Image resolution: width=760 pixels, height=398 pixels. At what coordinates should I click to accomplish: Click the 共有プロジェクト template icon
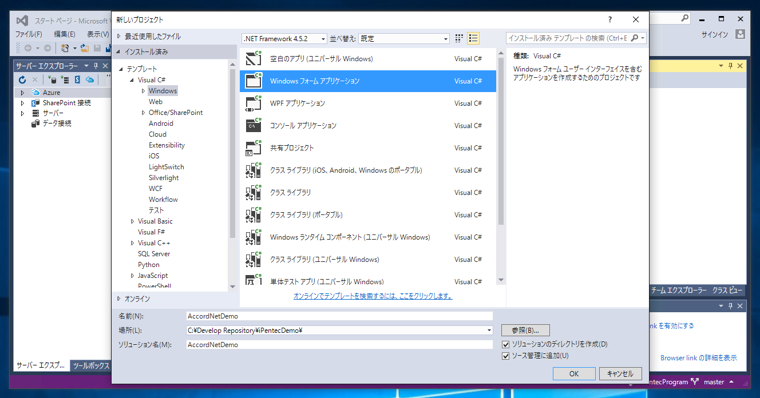pyautogui.click(x=253, y=147)
